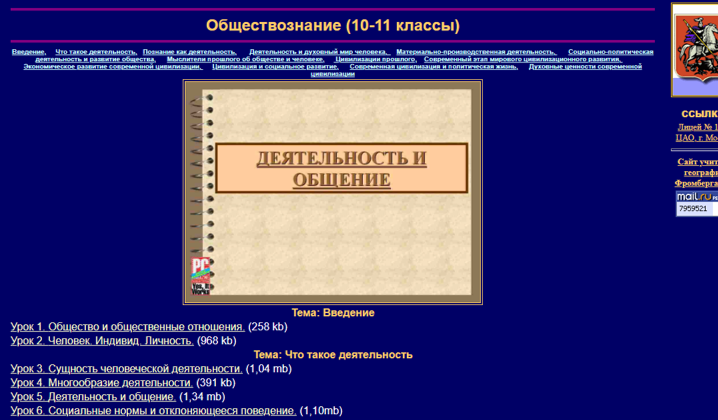
Task: Open 'Цивилизация и социальное развитие' link
Action: click(275, 66)
